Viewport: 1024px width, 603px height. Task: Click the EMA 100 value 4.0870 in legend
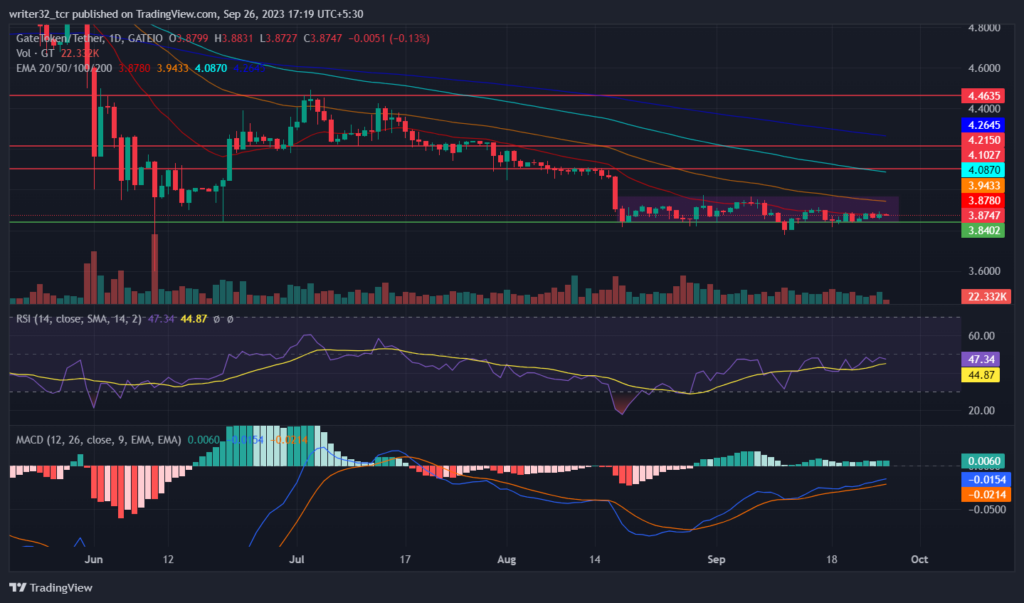211,68
